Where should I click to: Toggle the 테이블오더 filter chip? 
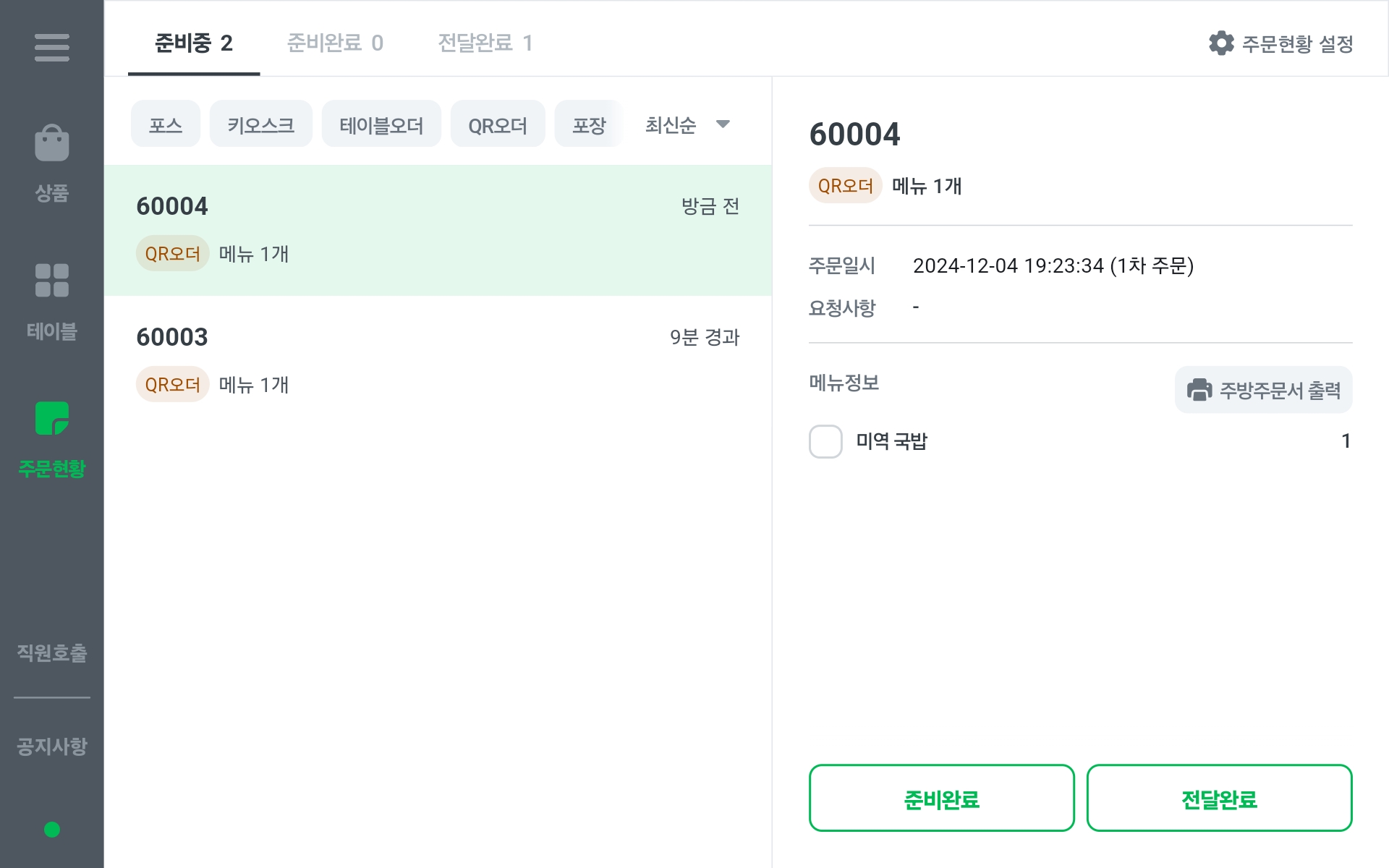click(x=381, y=125)
